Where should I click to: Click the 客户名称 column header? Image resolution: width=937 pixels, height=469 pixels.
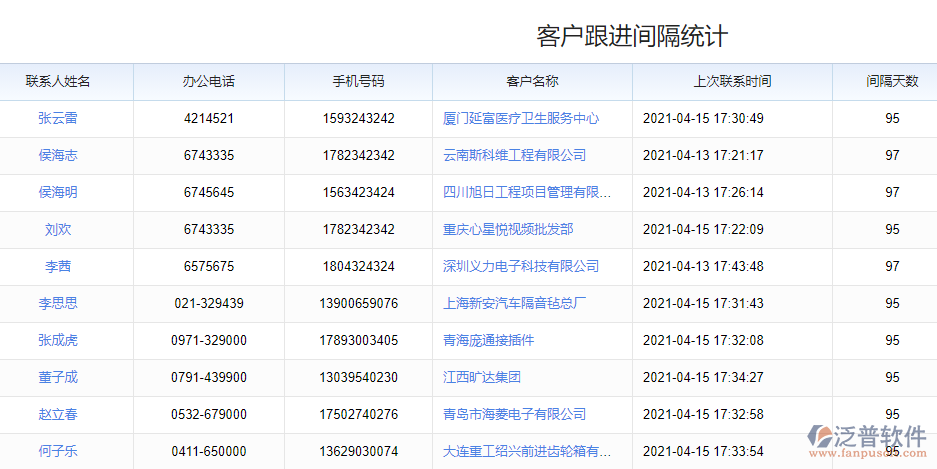(x=532, y=81)
